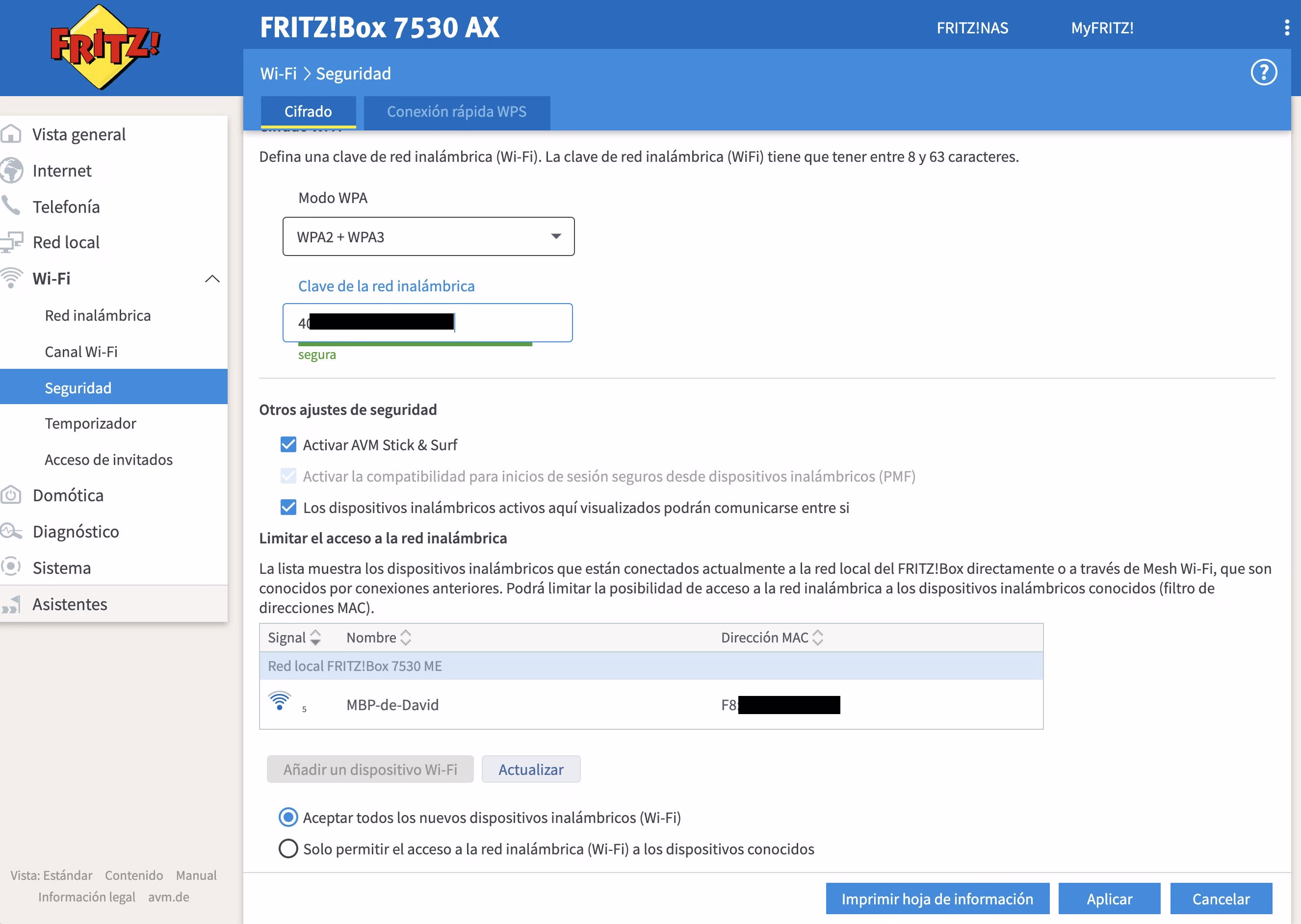Click the MAC address of MBP-de-David

click(x=781, y=705)
